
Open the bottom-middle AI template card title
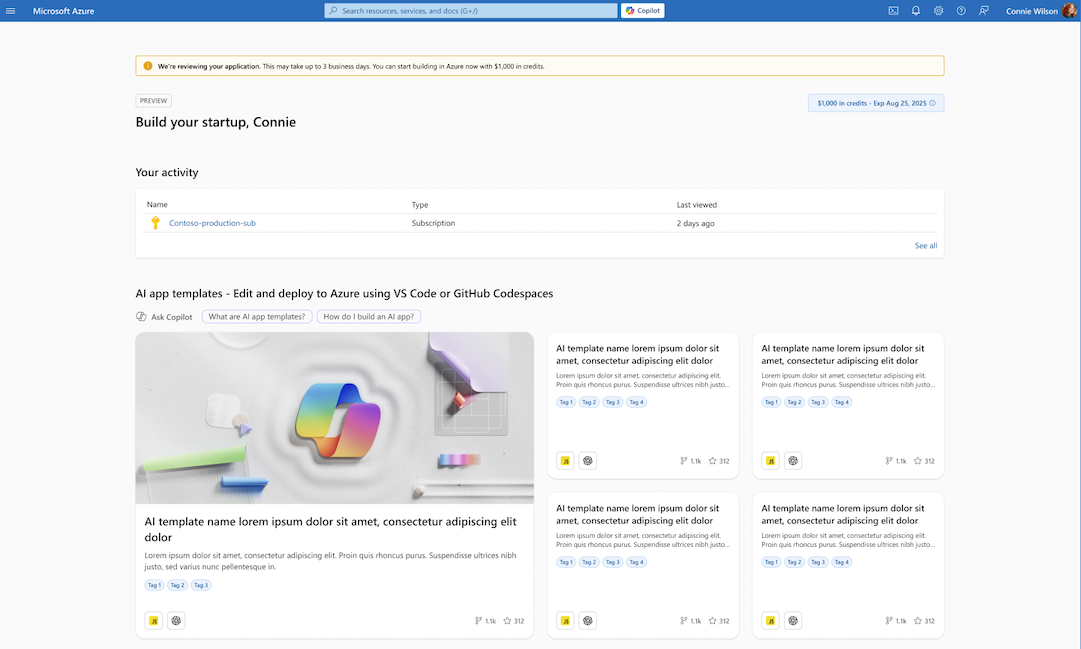click(x=638, y=515)
